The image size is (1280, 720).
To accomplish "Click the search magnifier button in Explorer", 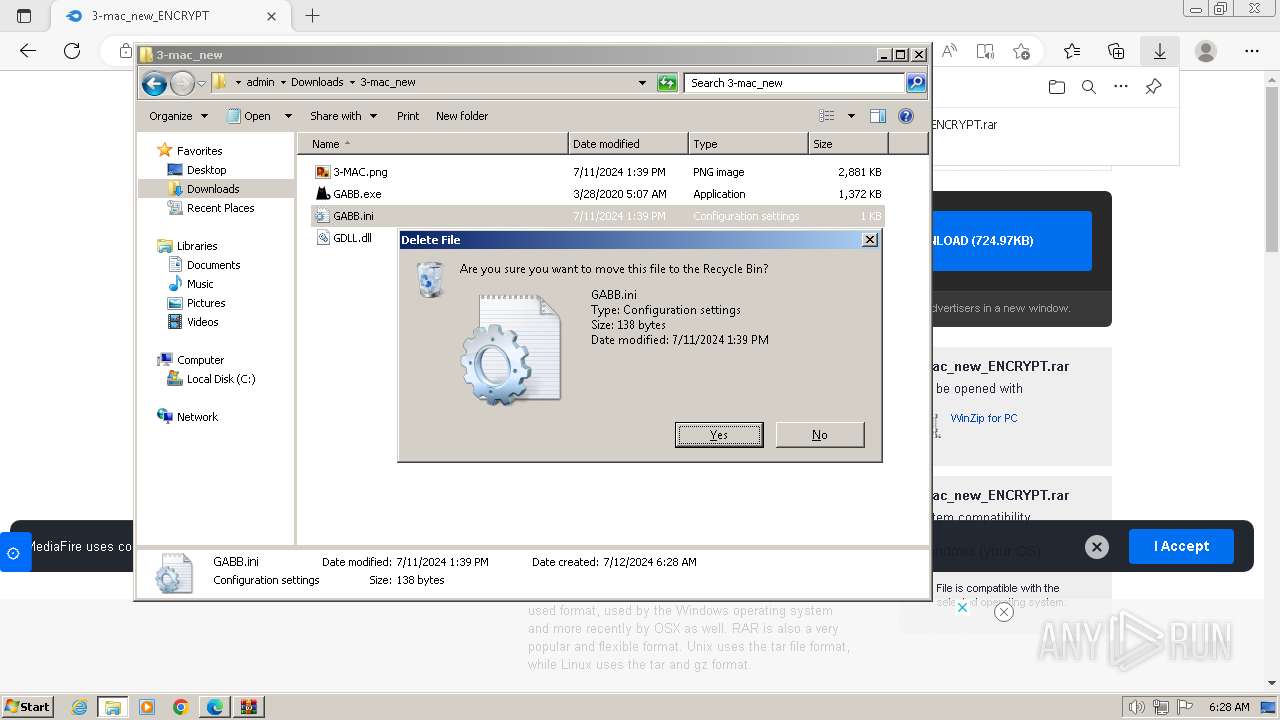I will pyautogui.click(x=916, y=83).
